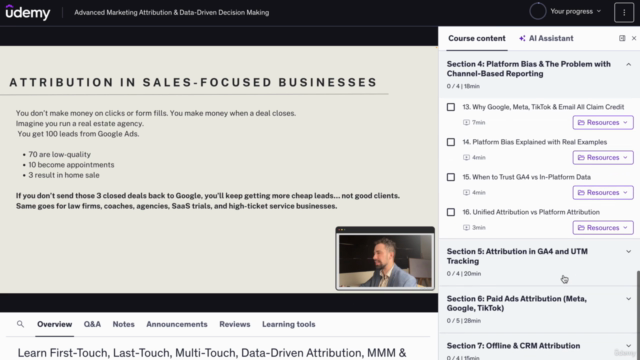Check lecture 16 Unified Attribution checkbox
The width and height of the screenshot is (640, 360).
tap(451, 212)
